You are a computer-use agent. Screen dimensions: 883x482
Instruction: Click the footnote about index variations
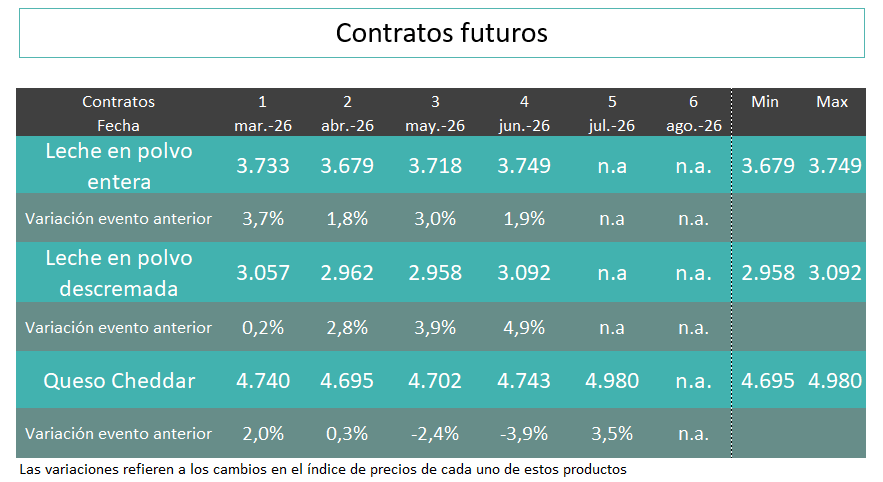pyautogui.click(x=323, y=469)
